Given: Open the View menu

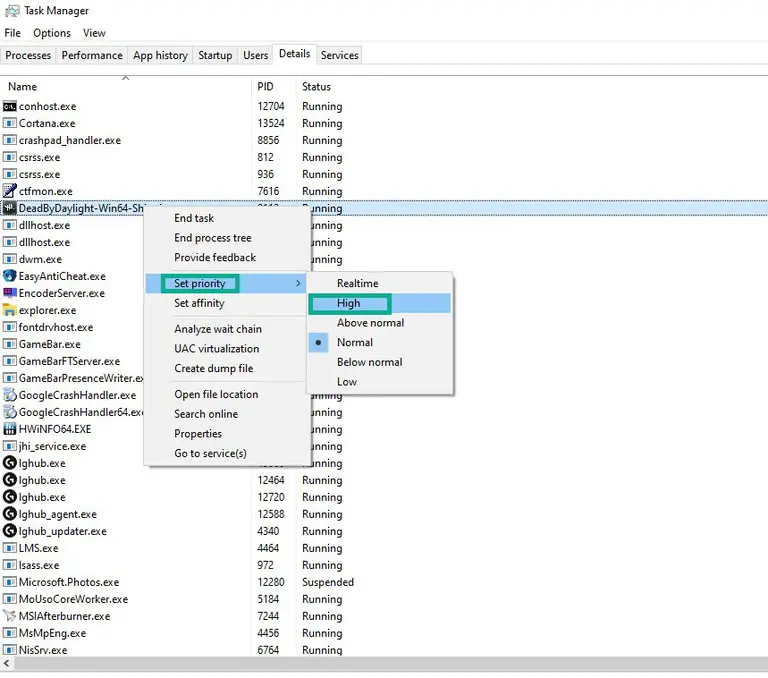Looking at the screenshot, I should tap(94, 33).
